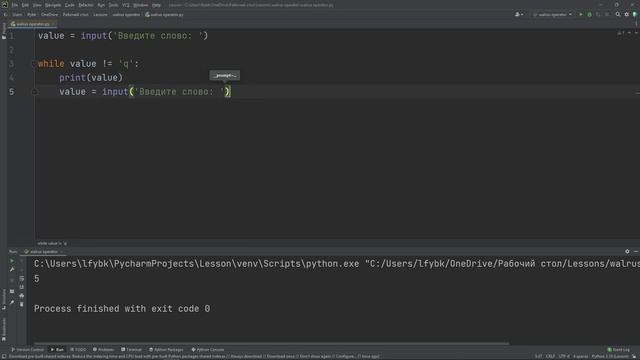Toggle scroll to end in the Run console
Viewport: 640px width, 360px height.
[22, 287]
